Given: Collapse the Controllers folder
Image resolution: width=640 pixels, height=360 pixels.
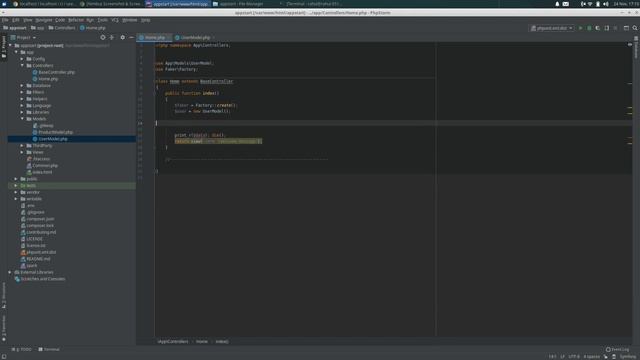Looking at the screenshot, I should (22, 65).
